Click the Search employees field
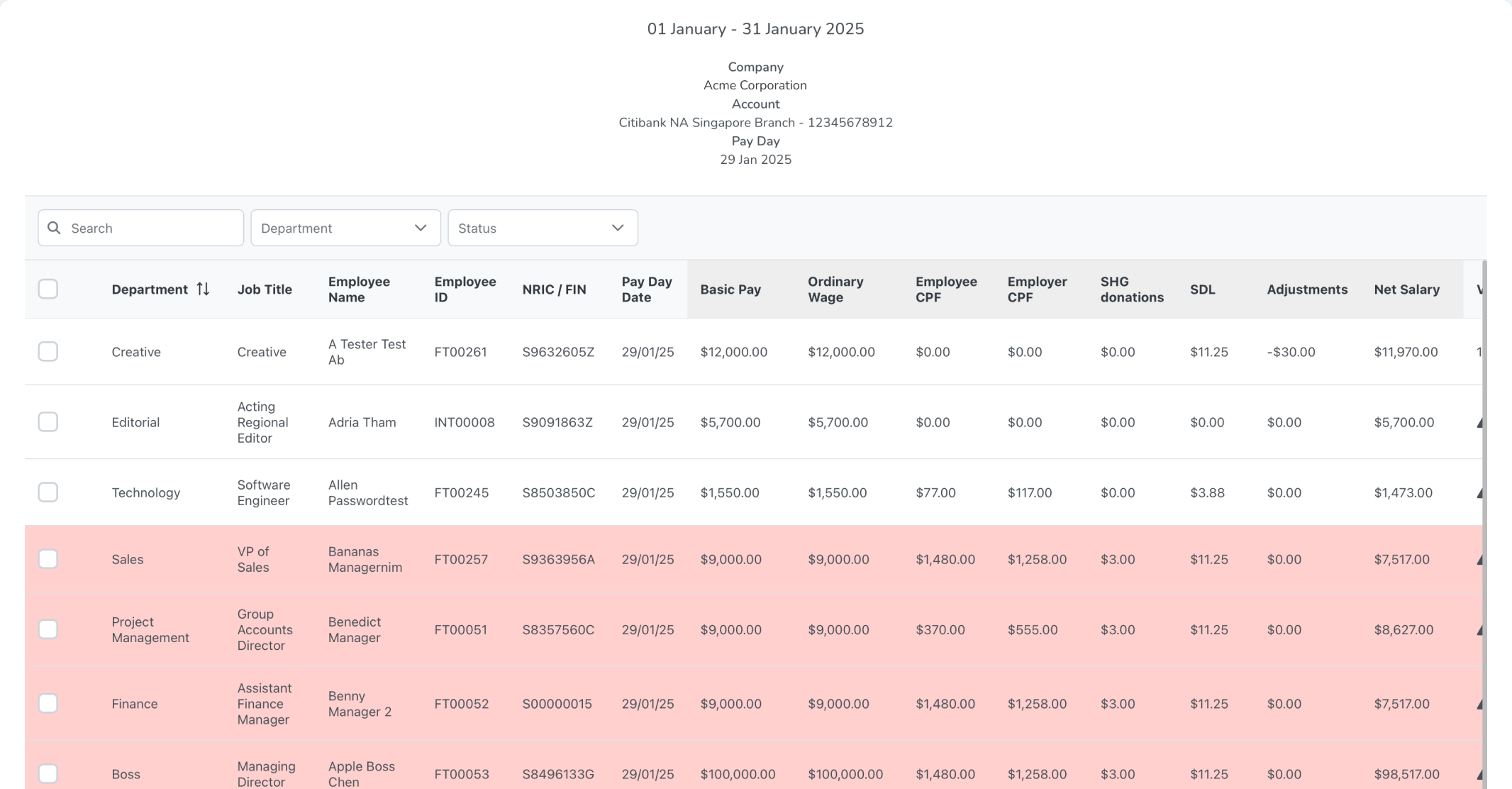 click(x=152, y=228)
